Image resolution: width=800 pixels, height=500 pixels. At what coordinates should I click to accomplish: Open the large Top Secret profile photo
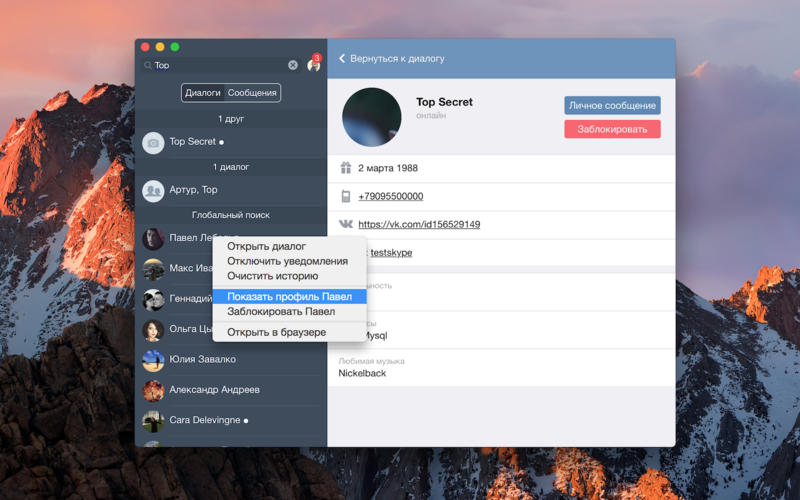click(x=371, y=117)
